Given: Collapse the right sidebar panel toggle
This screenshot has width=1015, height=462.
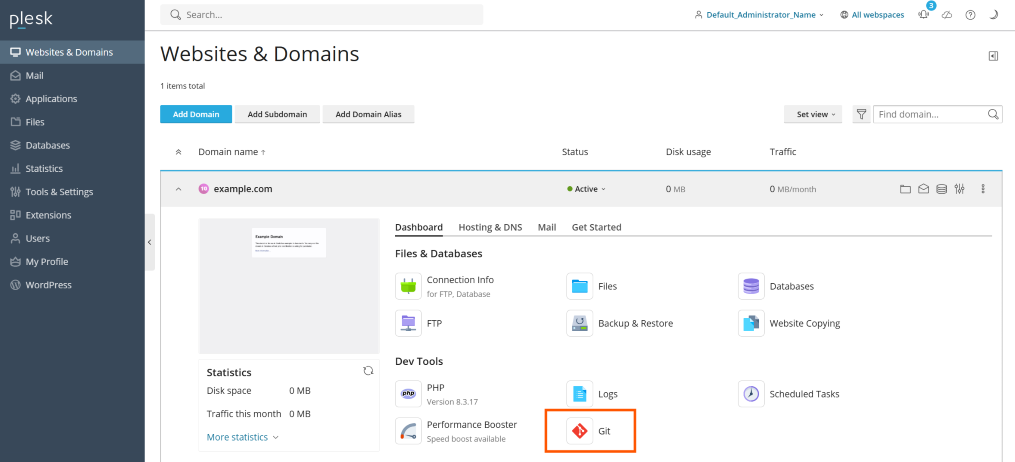Looking at the screenshot, I should (993, 56).
